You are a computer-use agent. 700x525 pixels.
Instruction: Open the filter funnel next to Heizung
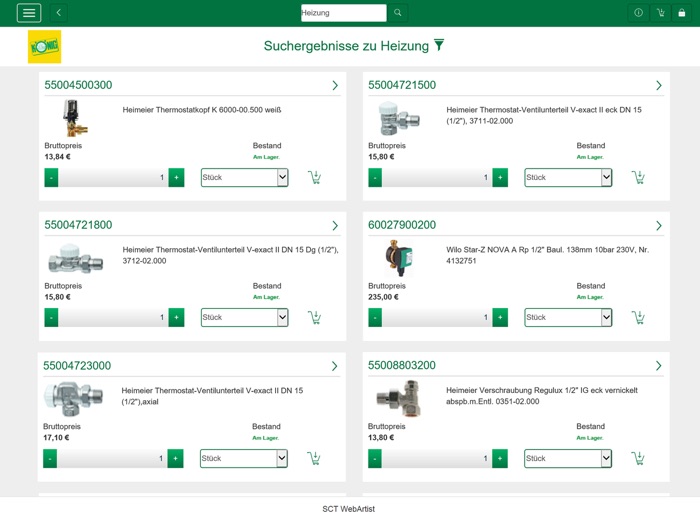438,45
